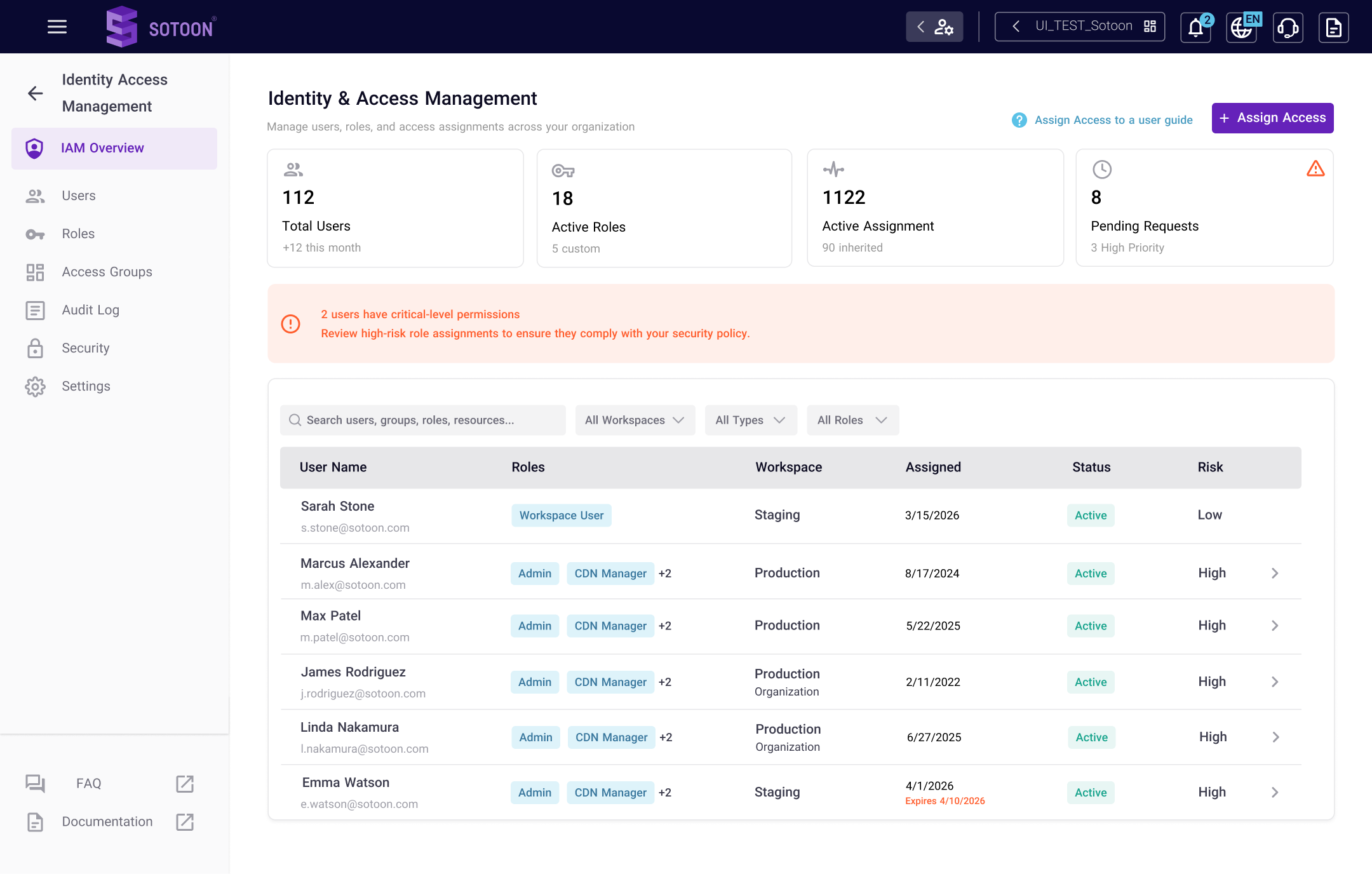
Task: Click the FAQ chat icon
Action: click(x=35, y=784)
